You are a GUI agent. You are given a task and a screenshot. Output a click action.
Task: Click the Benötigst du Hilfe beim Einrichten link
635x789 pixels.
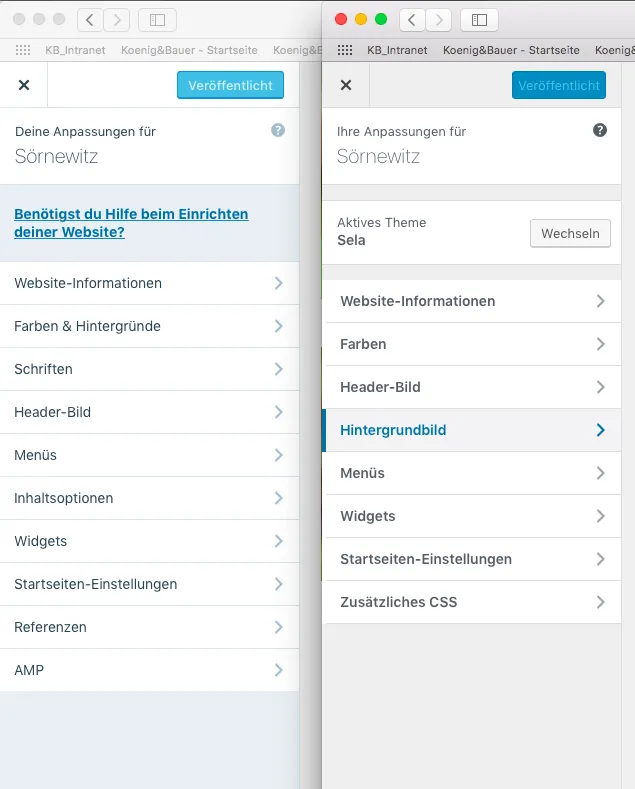coord(131,223)
